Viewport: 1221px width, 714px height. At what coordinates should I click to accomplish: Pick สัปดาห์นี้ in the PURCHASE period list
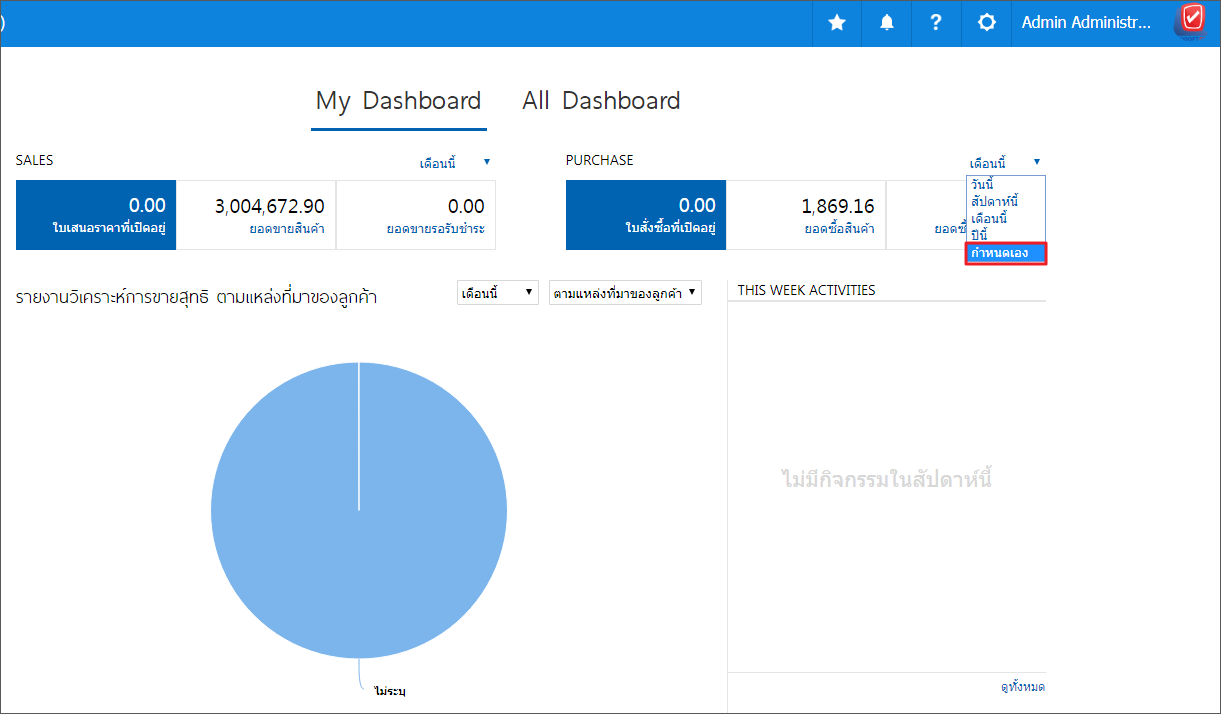(994, 202)
